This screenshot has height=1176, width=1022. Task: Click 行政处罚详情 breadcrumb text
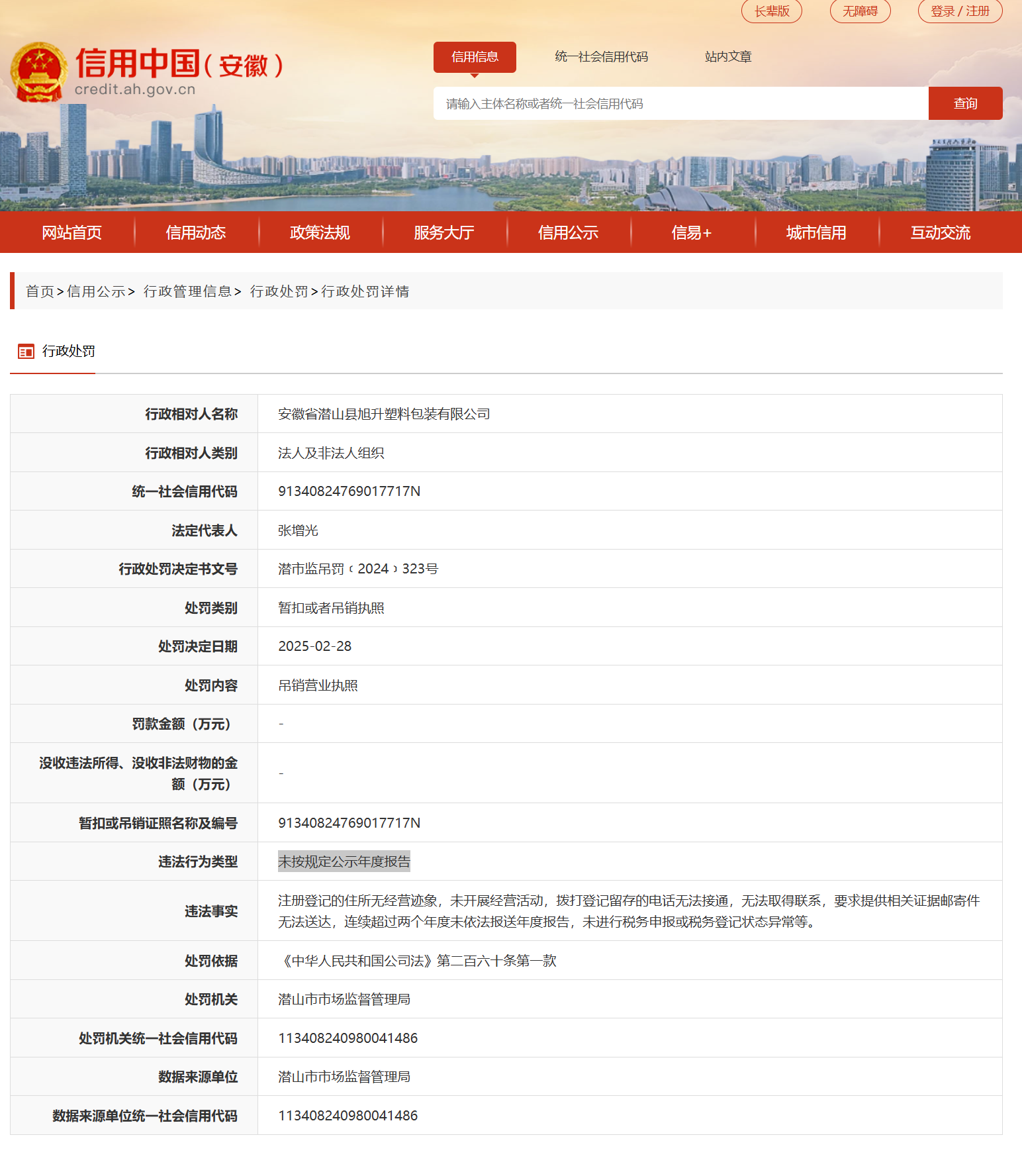click(365, 291)
